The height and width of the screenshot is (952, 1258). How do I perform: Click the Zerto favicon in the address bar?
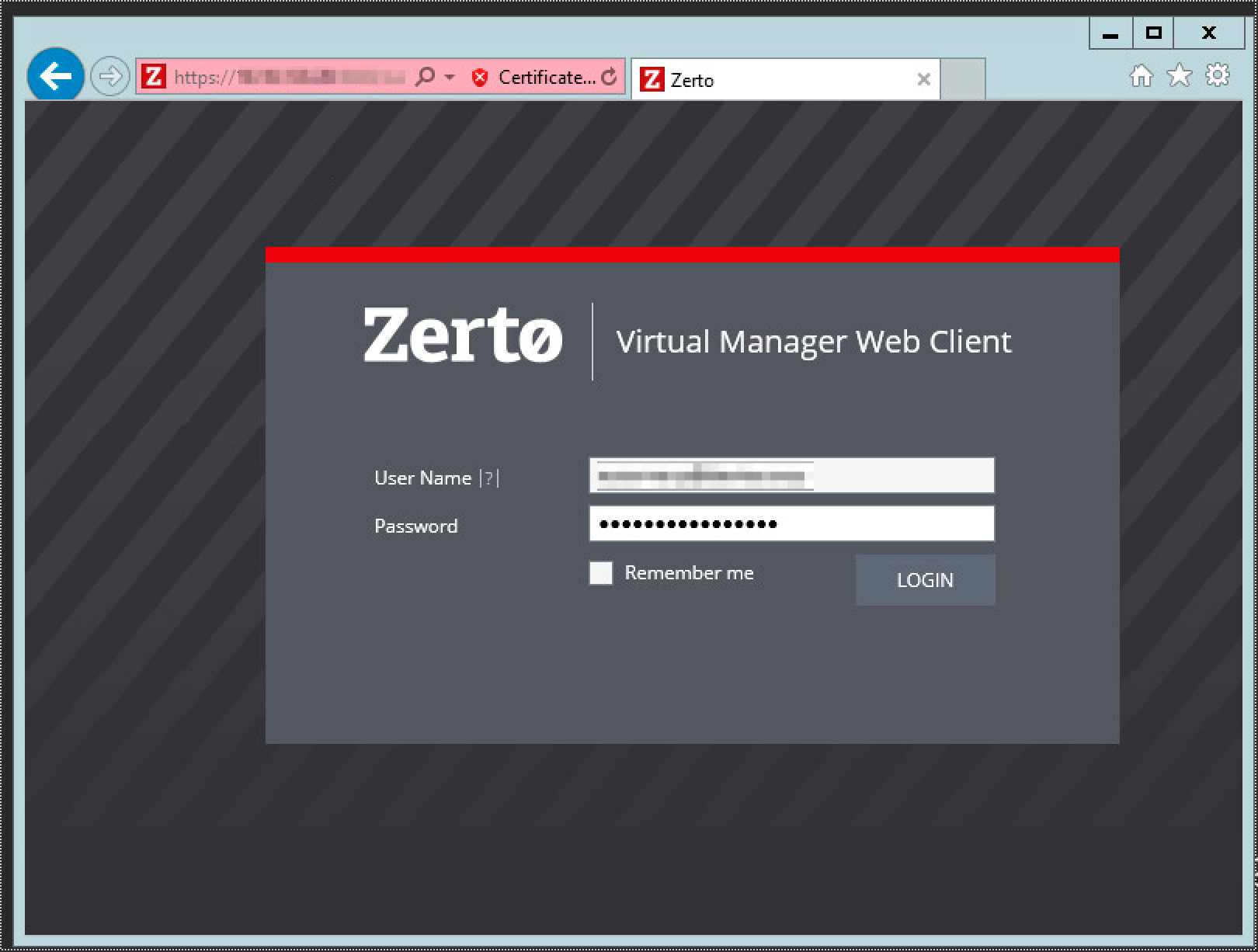pos(154,77)
